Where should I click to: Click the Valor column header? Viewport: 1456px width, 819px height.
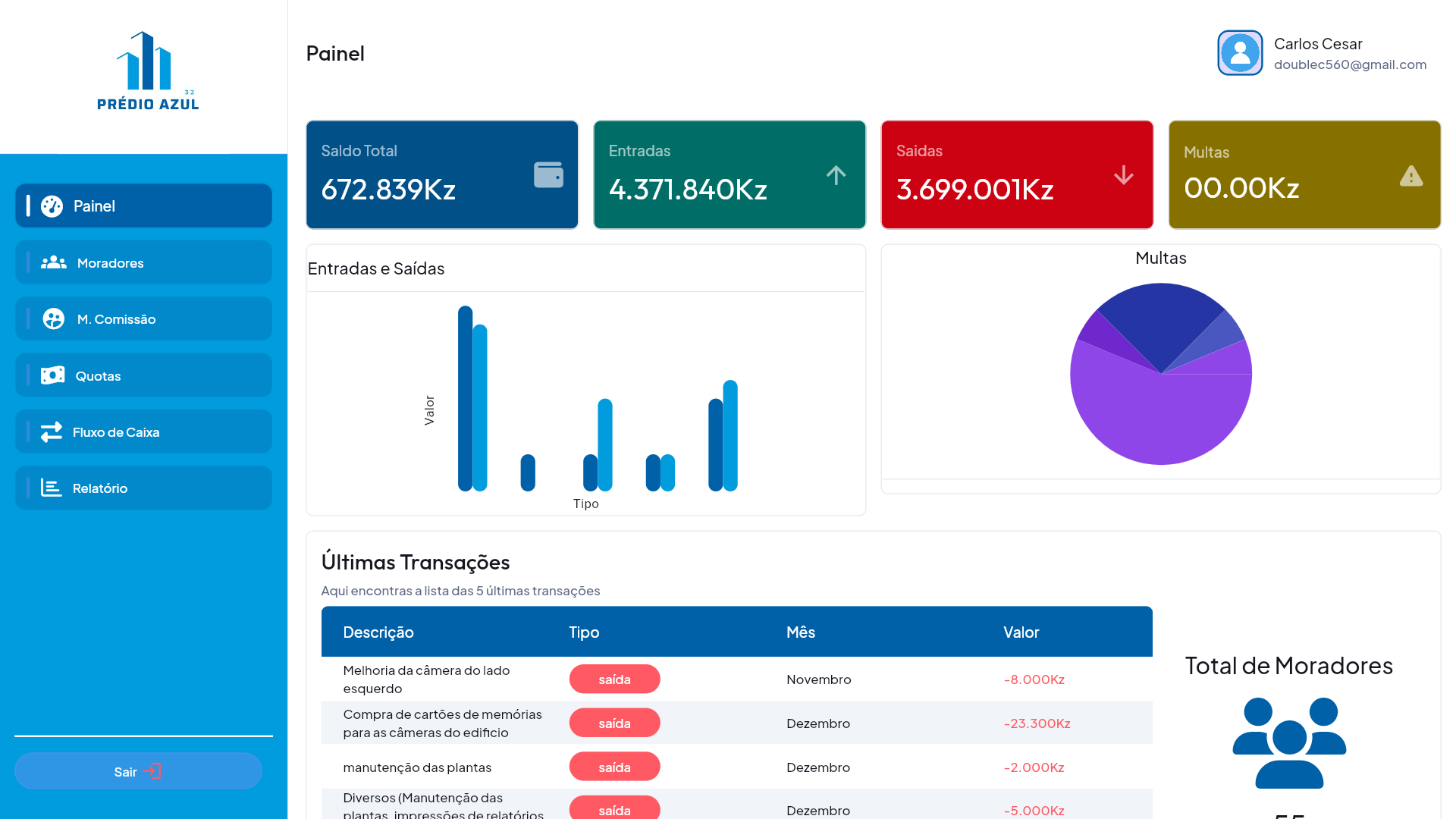tap(1021, 632)
